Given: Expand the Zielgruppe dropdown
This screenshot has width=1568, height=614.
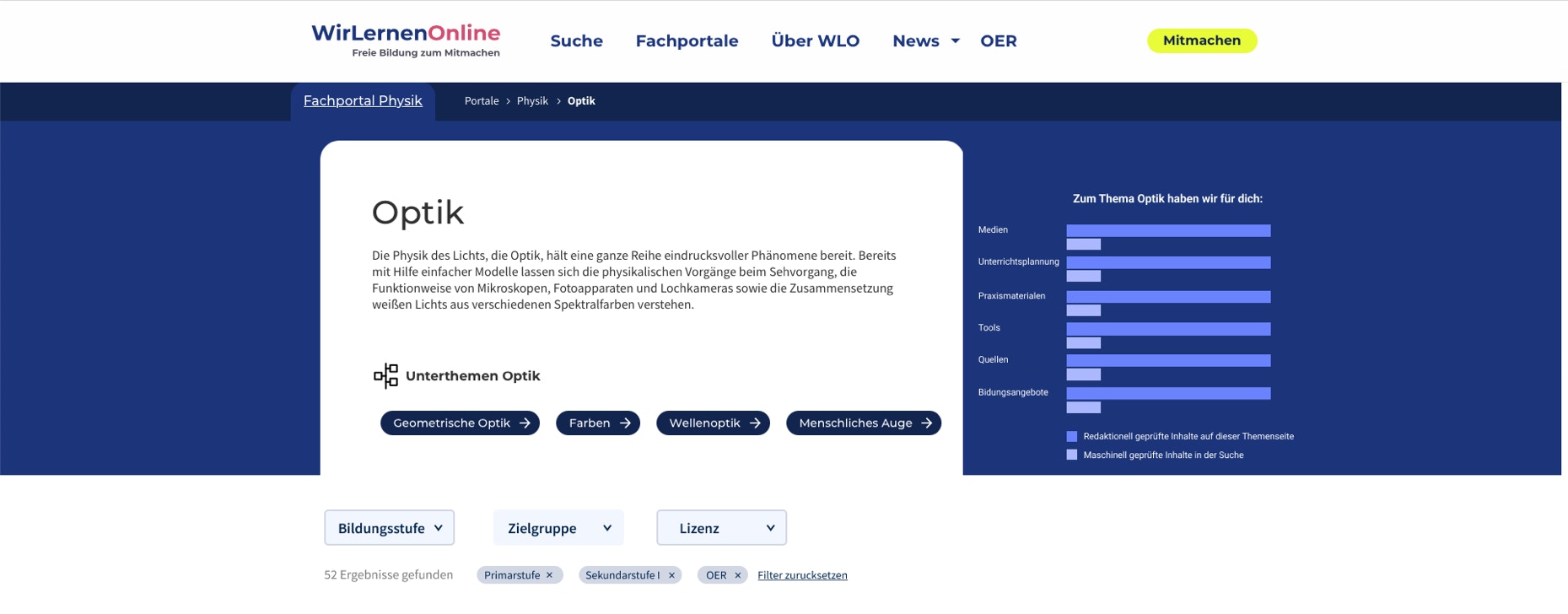Looking at the screenshot, I should [x=558, y=528].
